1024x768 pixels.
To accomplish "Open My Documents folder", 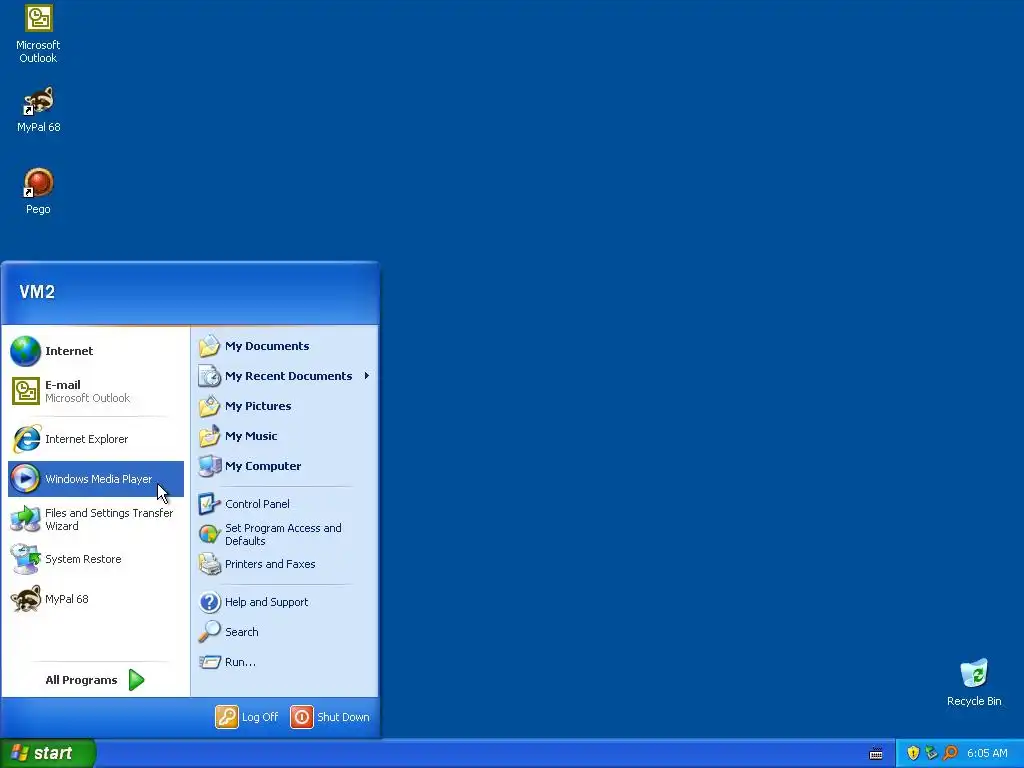I will point(285,346).
